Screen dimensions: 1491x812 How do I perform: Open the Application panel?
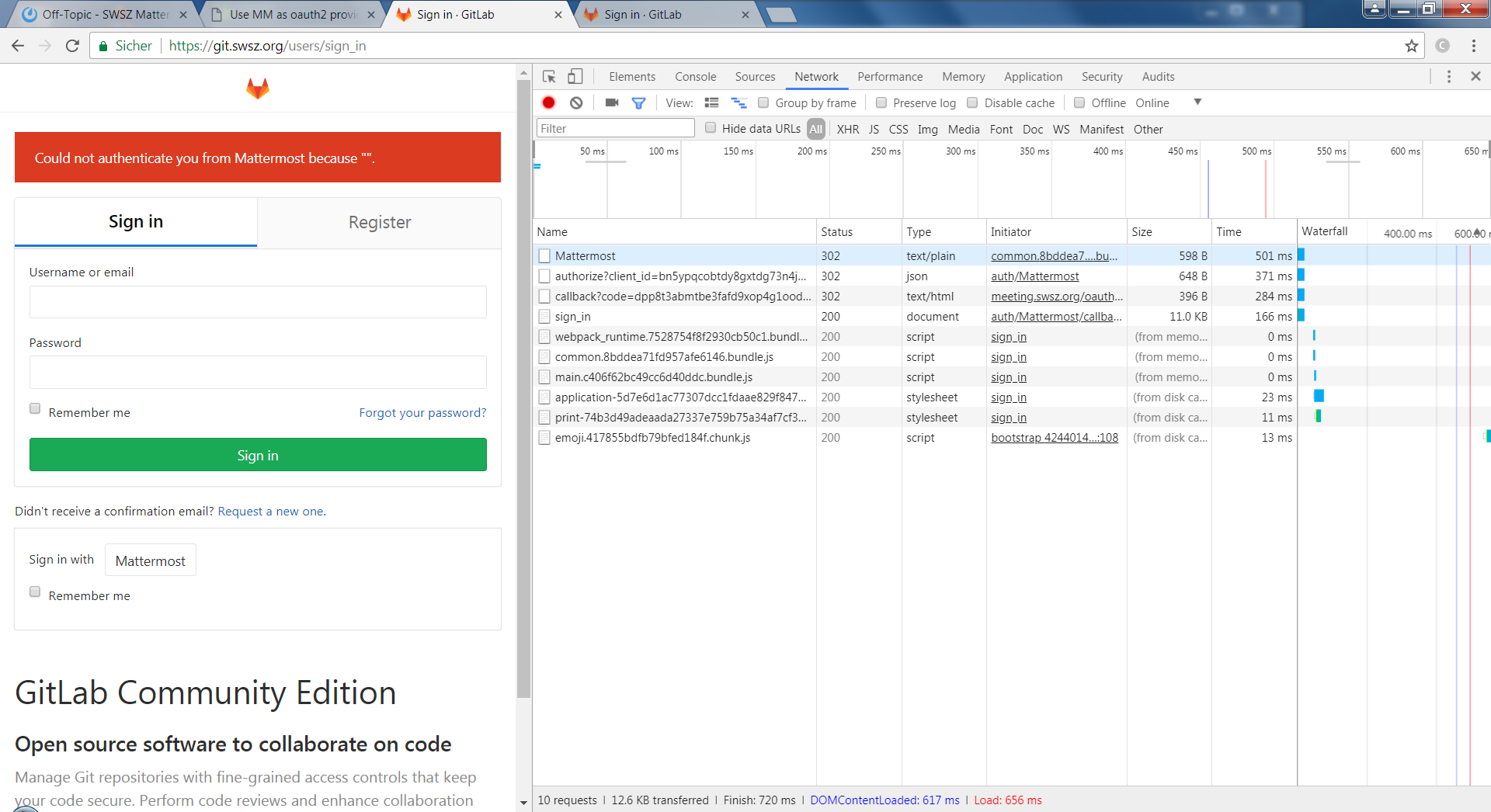pyautogui.click(x=1033, y=76)
